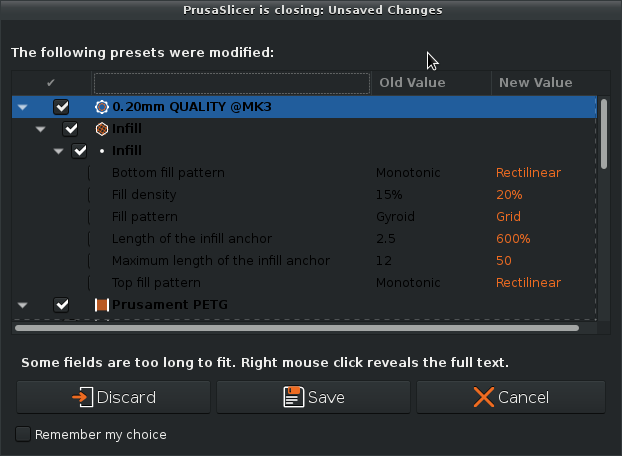Click old value 12 for maximum anchor length
Image resolution: width=622 pixels, height=456 pixels.
coord(384,261)
